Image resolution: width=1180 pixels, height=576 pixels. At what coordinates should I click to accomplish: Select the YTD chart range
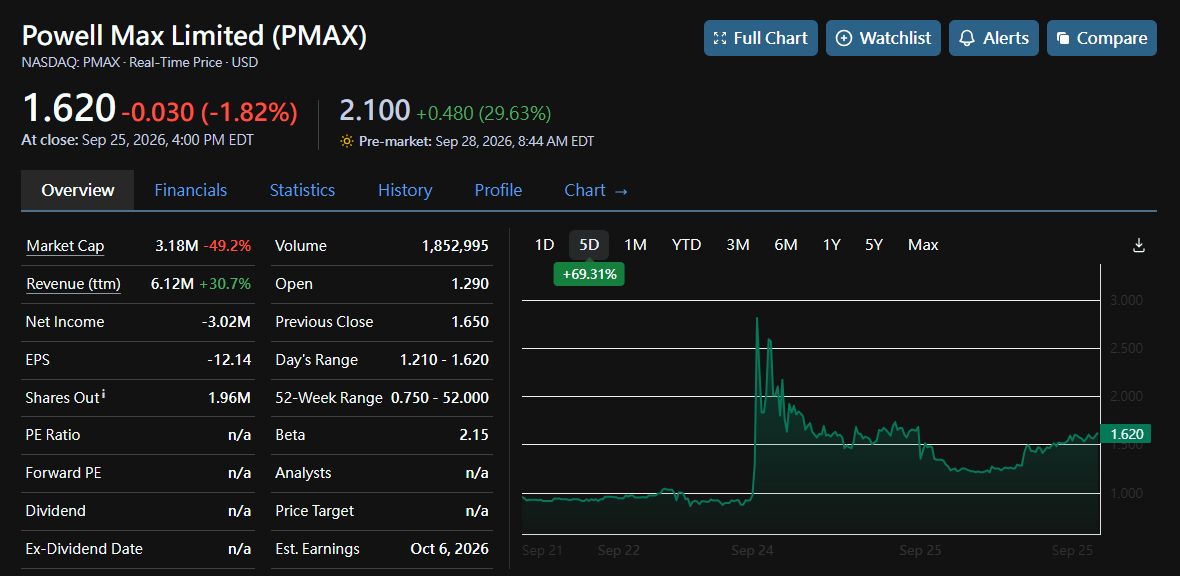pyautogui.click(x=686, y=245)
